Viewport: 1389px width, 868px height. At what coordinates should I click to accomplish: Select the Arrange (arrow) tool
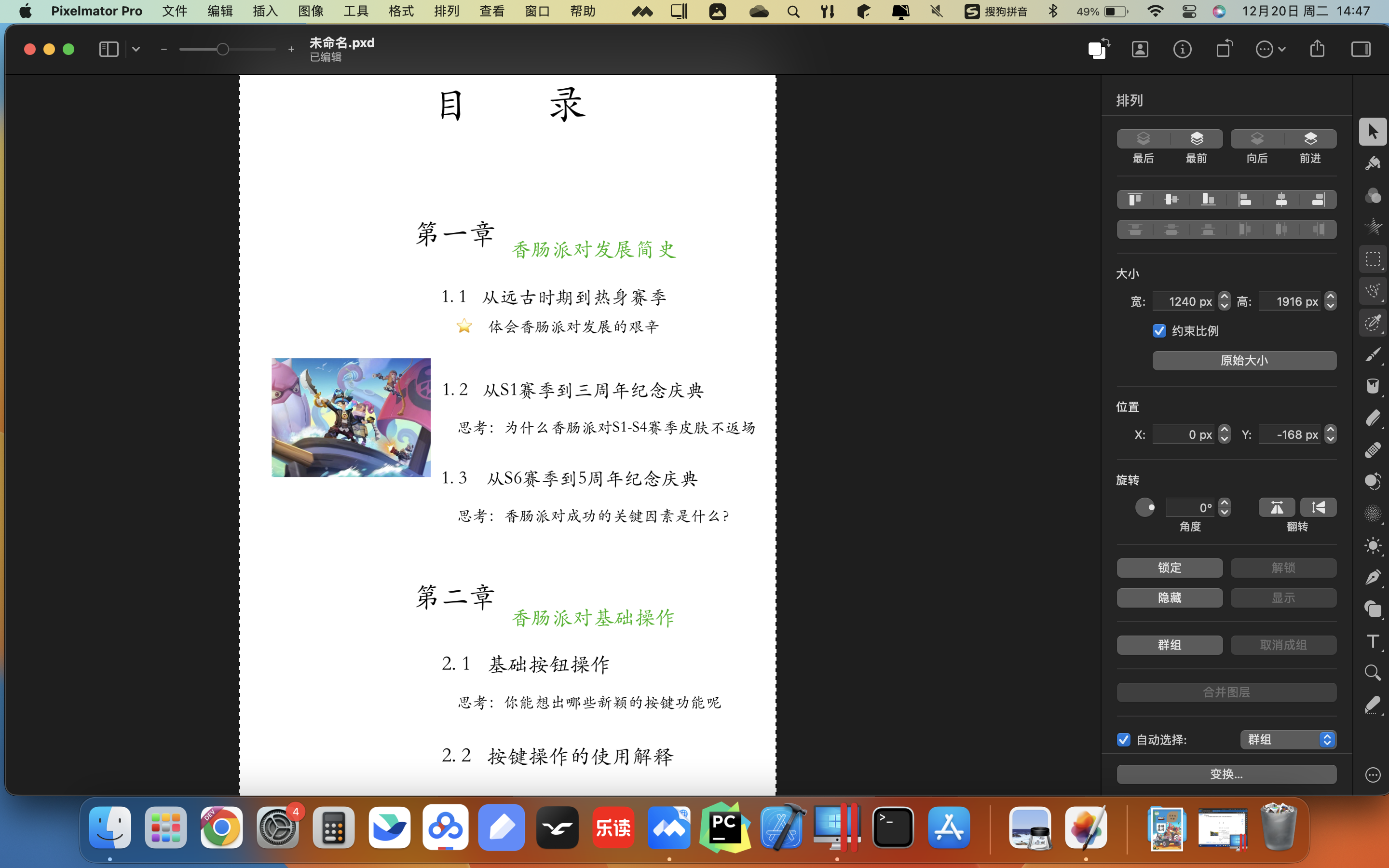(x=1372, y=132)
